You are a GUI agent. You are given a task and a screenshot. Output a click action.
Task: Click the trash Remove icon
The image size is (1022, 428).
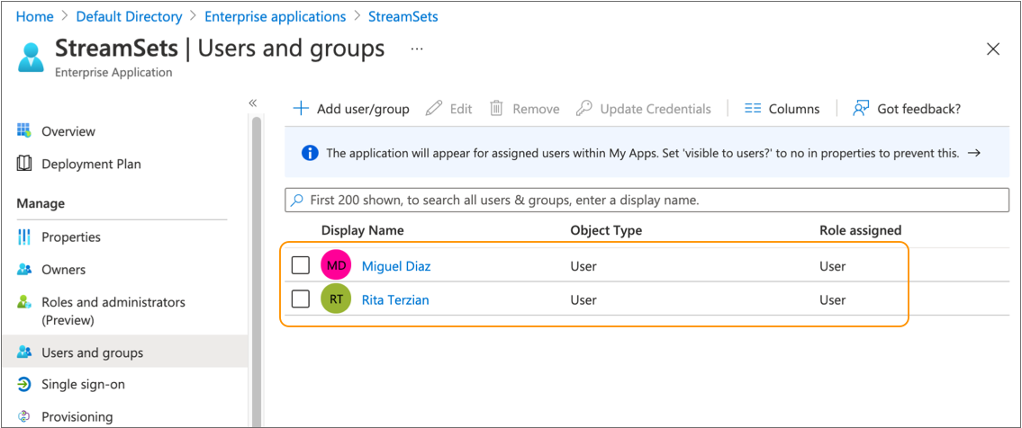(x=497, y=109)
